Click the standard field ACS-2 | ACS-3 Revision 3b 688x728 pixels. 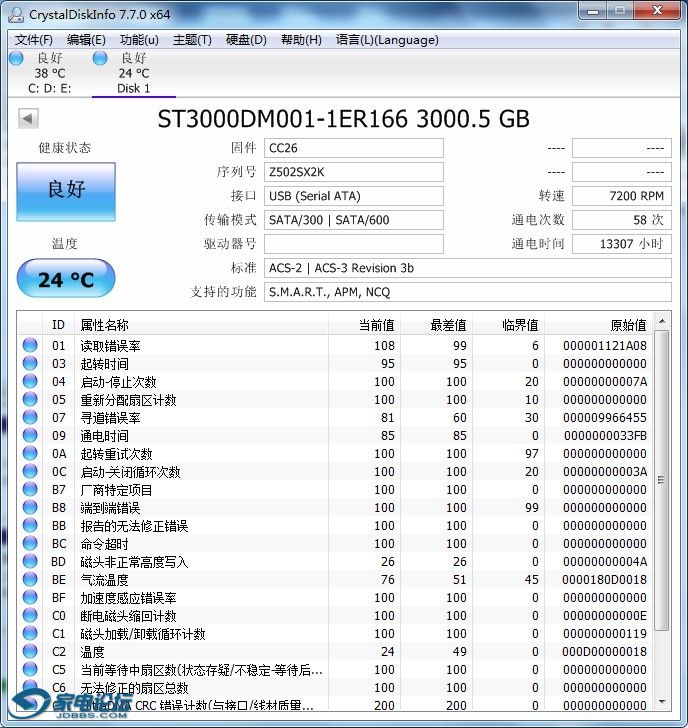click(467, 268)
